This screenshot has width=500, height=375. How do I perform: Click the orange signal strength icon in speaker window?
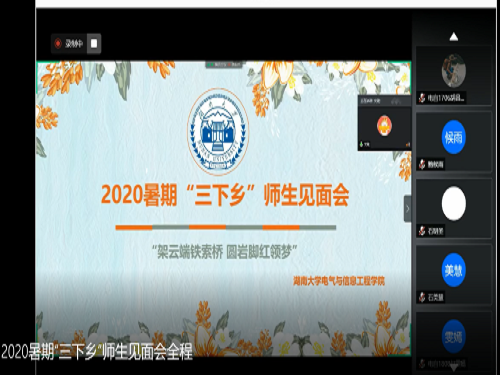(407, 145)
